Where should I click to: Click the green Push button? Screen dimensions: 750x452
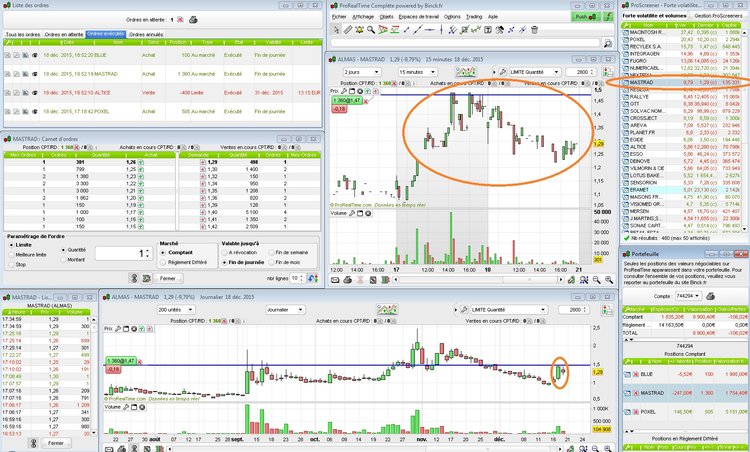click(x=585, y=17)
